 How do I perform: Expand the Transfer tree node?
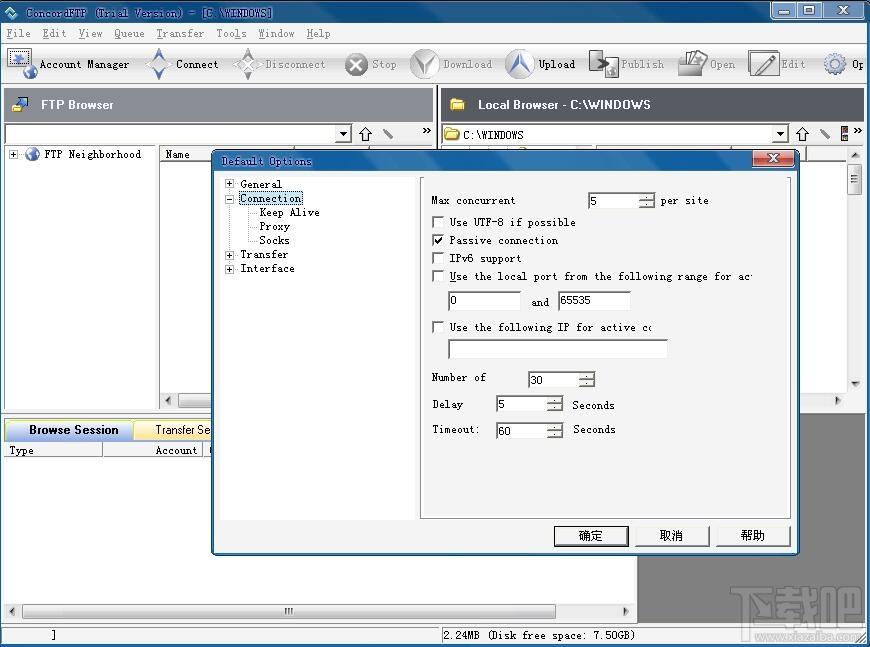tap(230, 255)
